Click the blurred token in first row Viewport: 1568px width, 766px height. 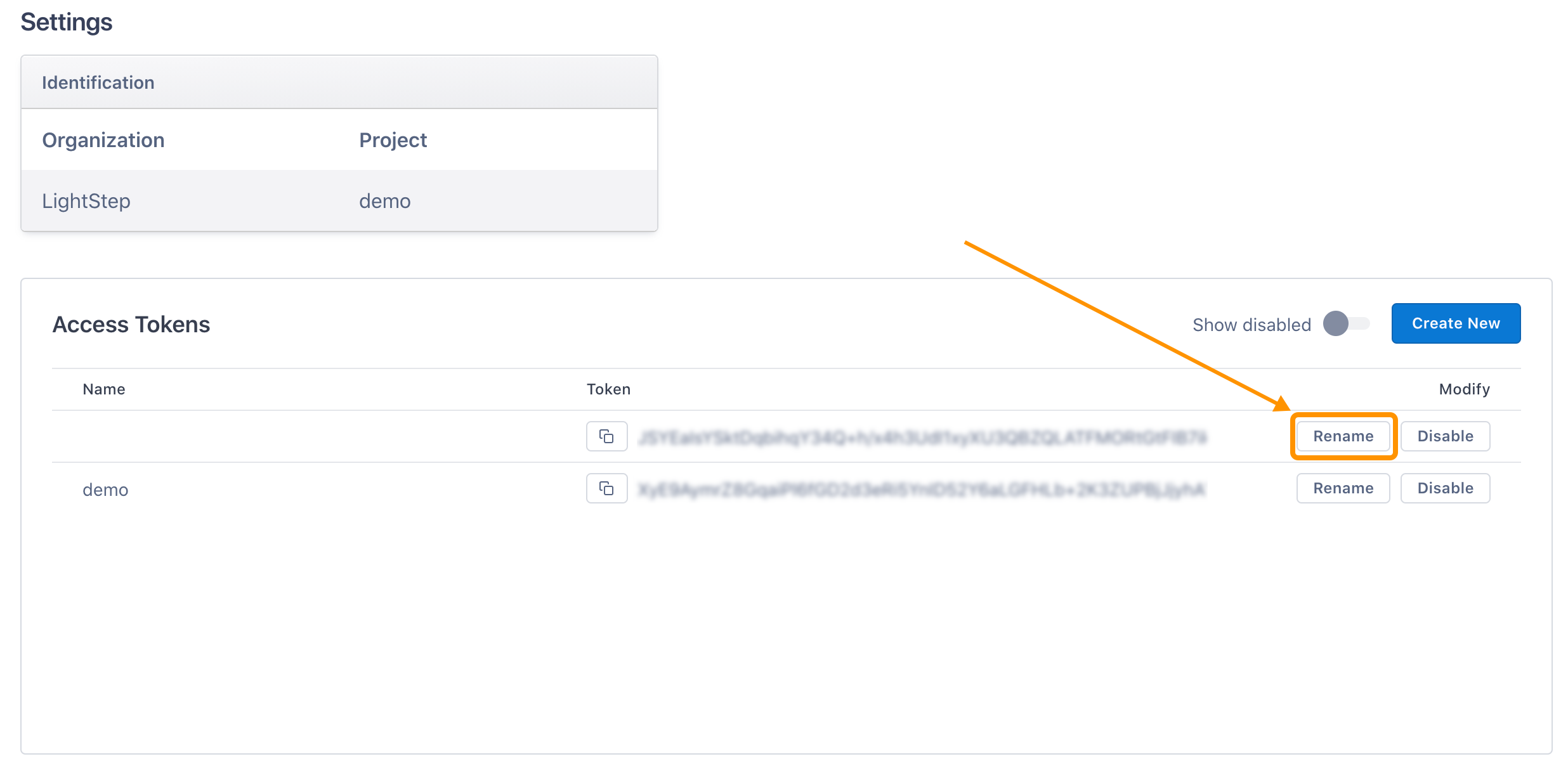(x=922, y=437)
